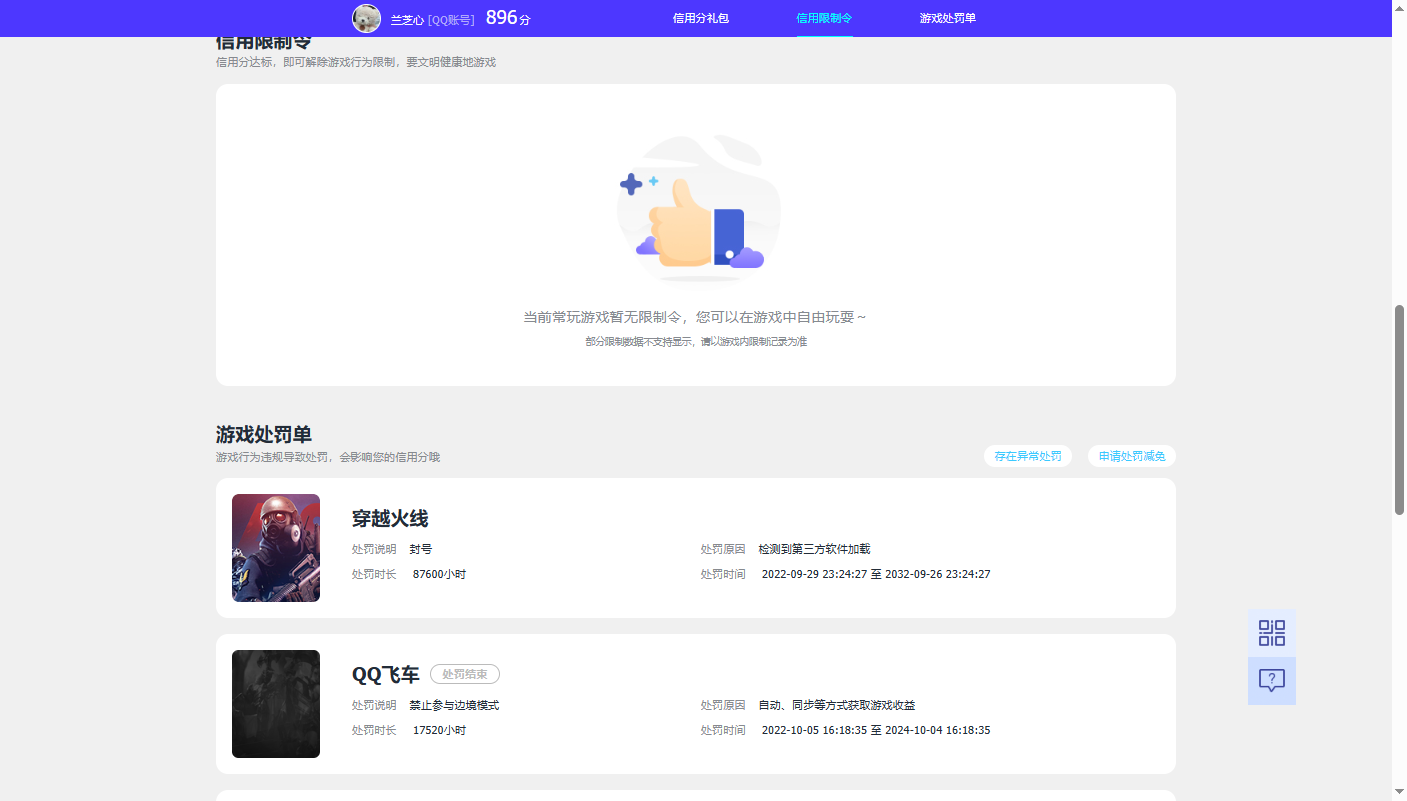The image size is (1407, 801).
Task: Click the 信用分达标 subtitle text
Action: click(356, 62)
